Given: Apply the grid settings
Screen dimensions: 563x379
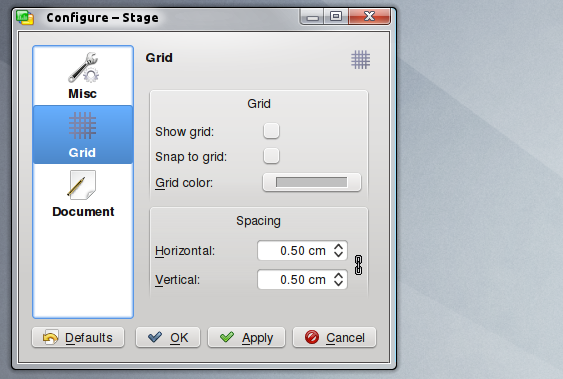Looking at the screenshot, I should [246, 338].
